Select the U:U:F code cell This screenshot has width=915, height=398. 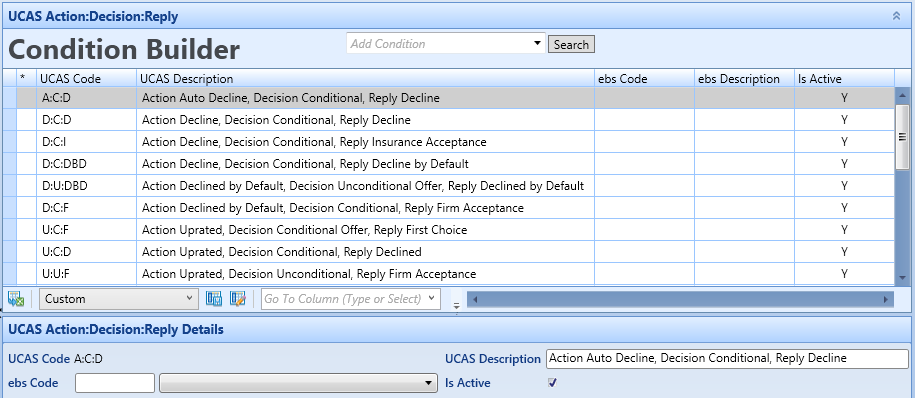point(86,274)
